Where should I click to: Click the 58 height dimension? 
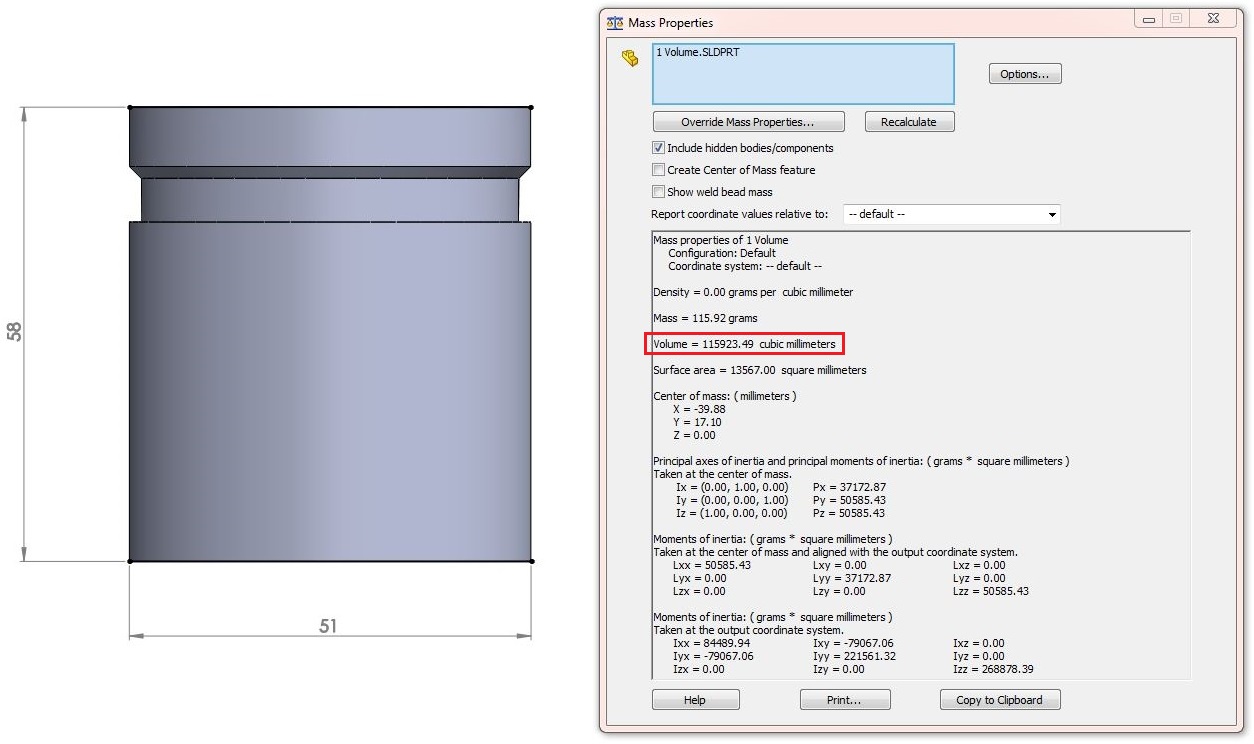pyautogui.click(x=15, y=331)
